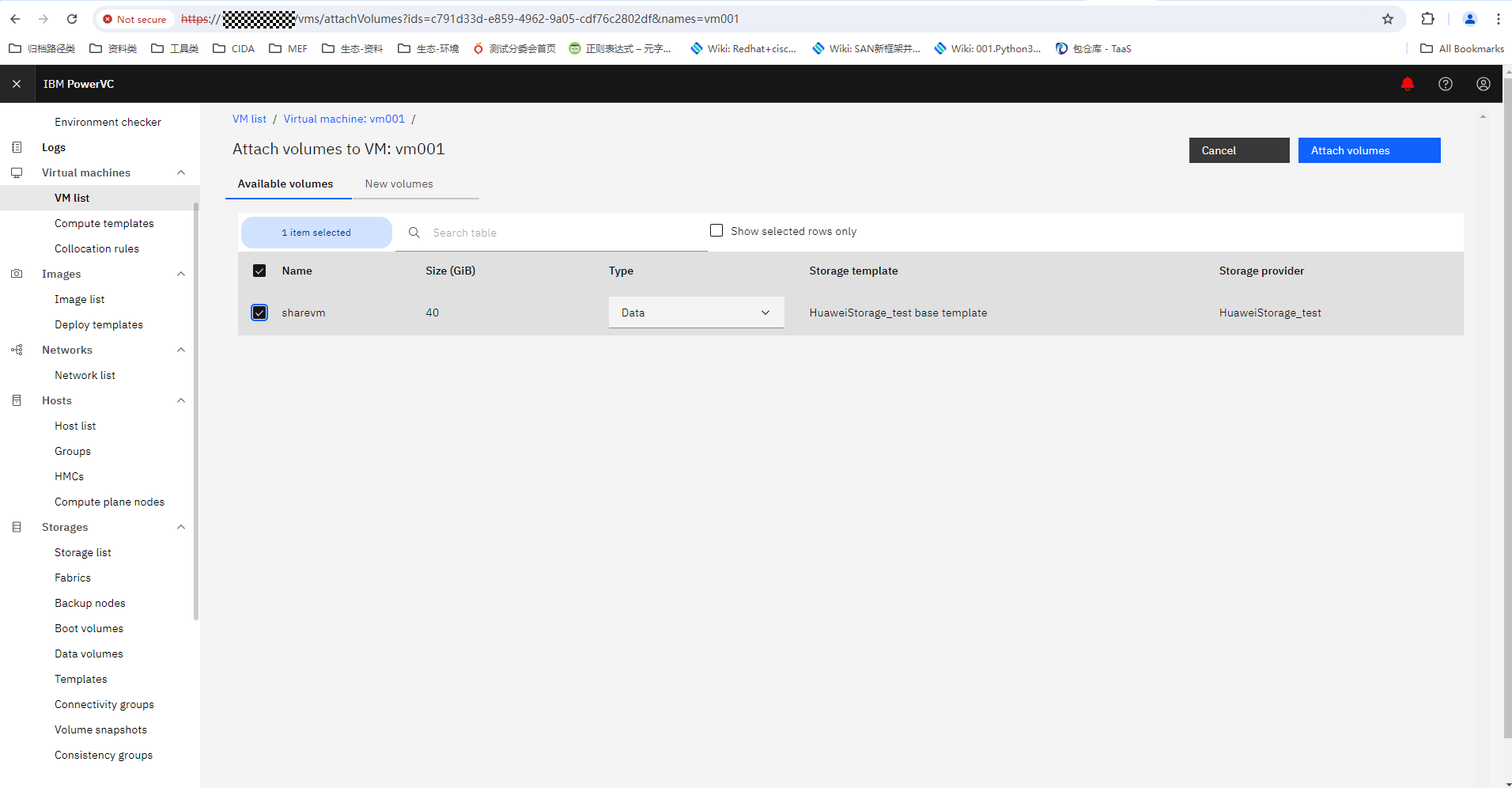Open Storage list in sidebar

pyautogui.click(x=83, y=552)
